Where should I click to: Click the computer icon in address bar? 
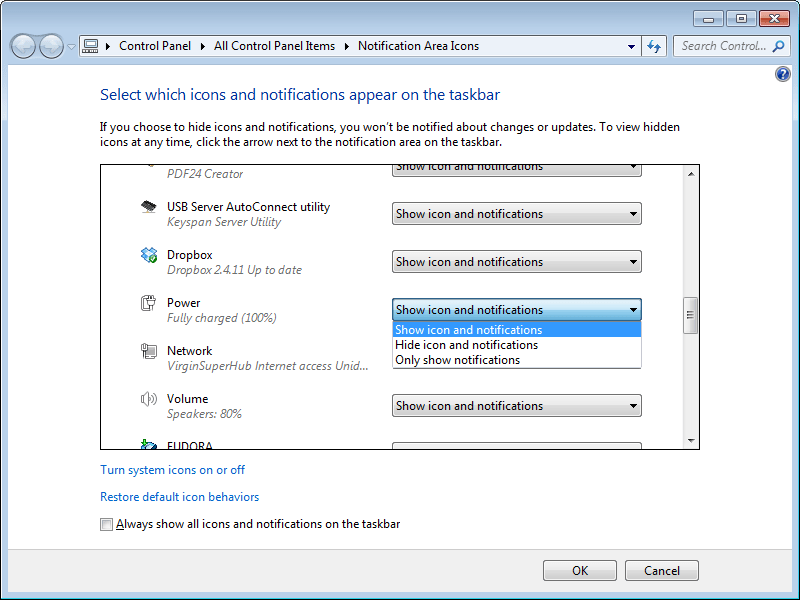point(90,46)
